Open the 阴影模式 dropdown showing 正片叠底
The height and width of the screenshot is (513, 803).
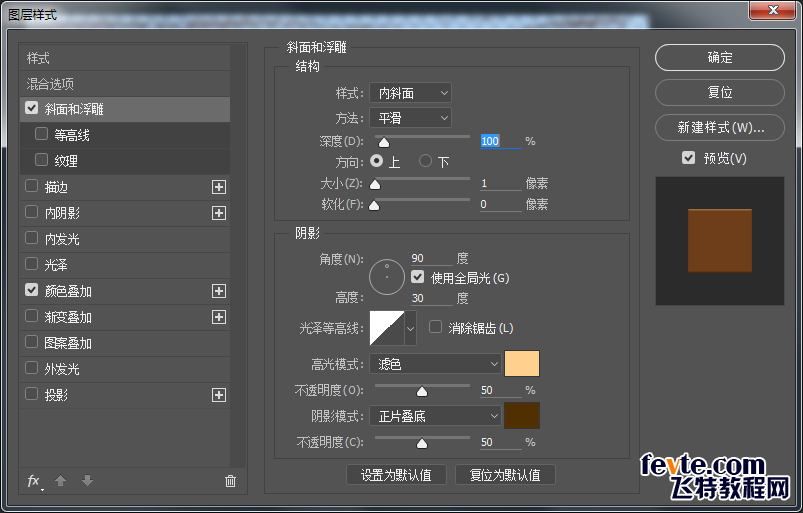pos(435,416)
